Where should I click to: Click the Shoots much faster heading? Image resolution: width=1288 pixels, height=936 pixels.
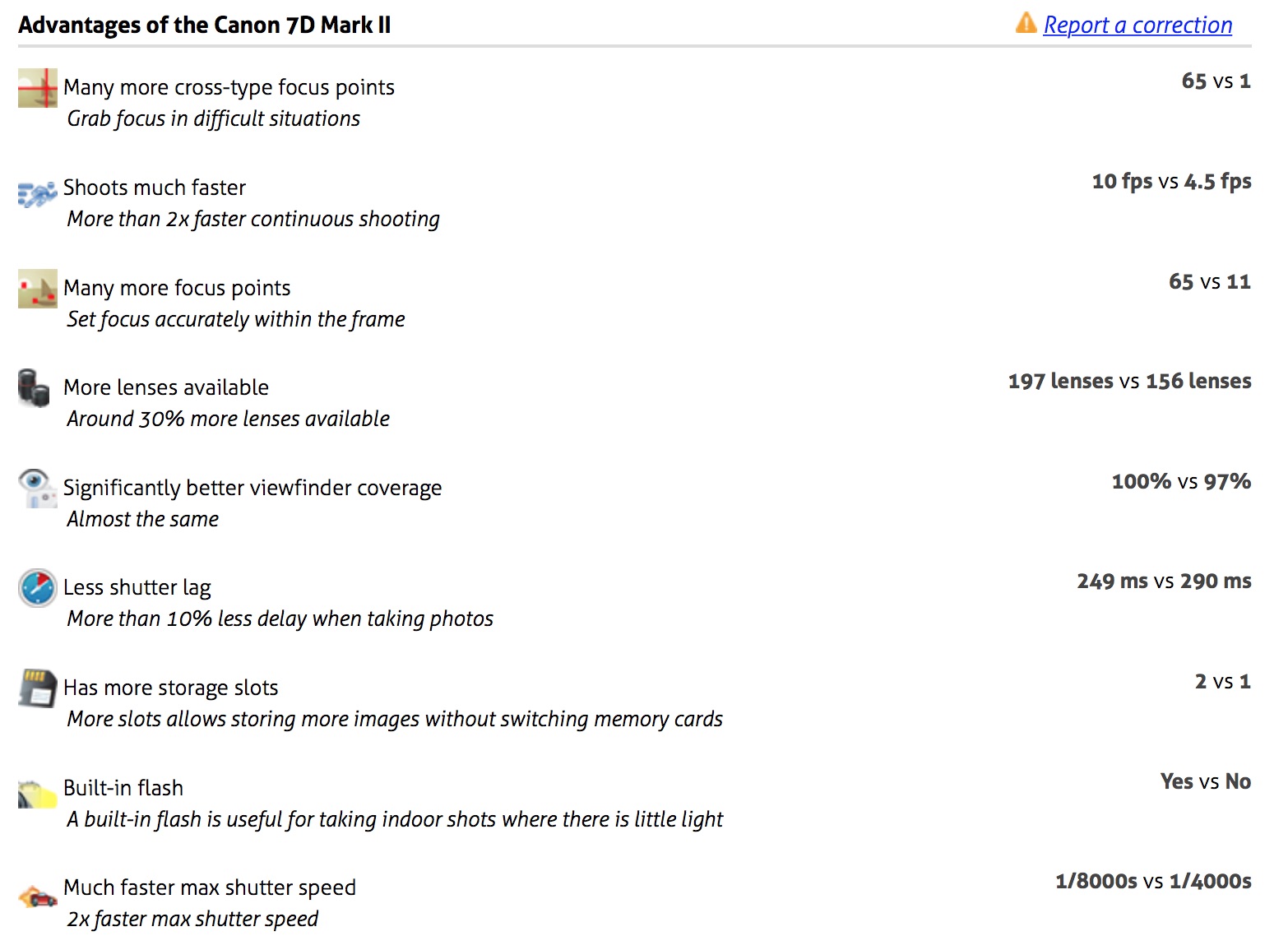155,188
